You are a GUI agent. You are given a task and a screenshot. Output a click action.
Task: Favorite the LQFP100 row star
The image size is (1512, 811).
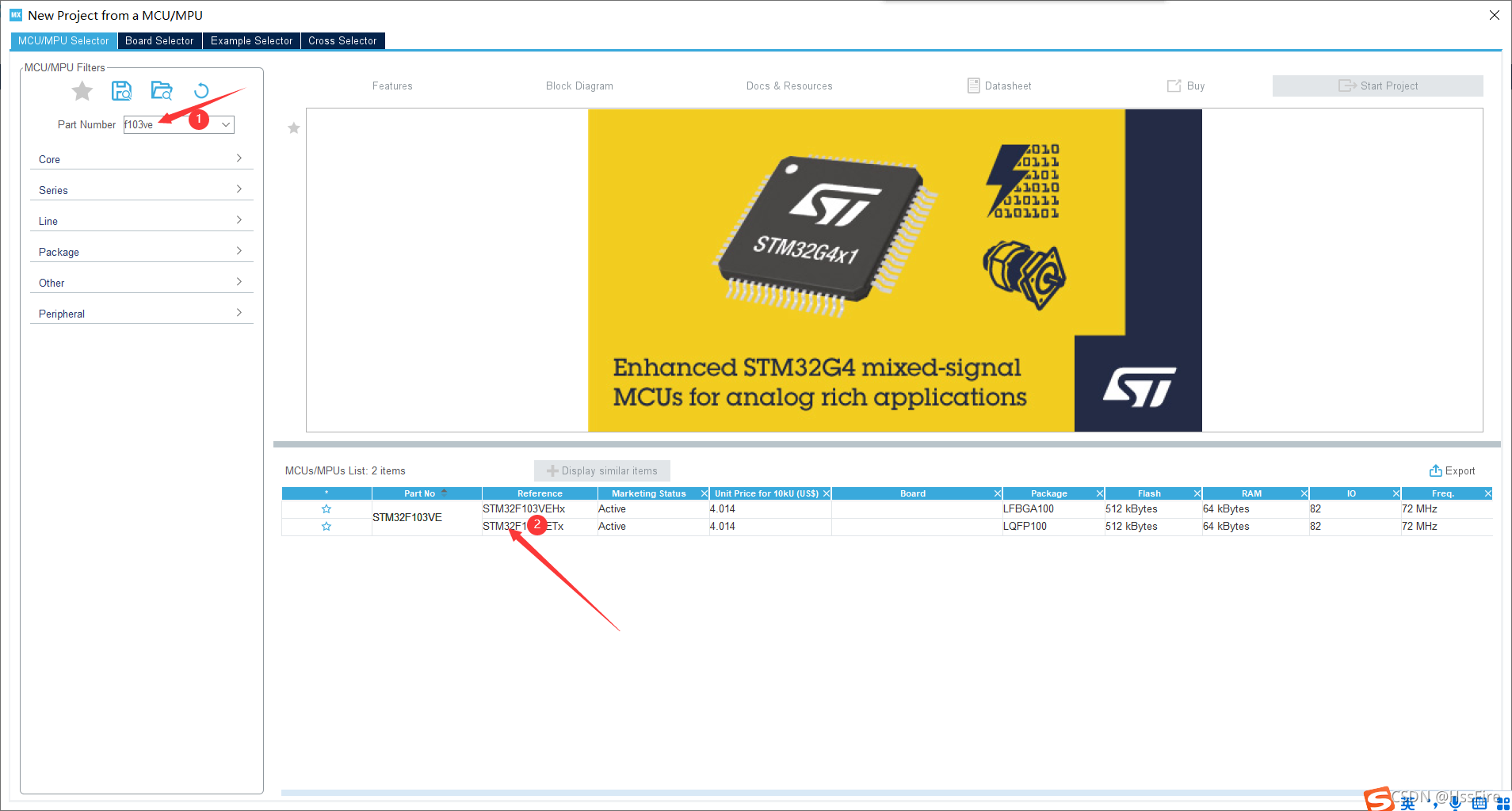point(326,527)
